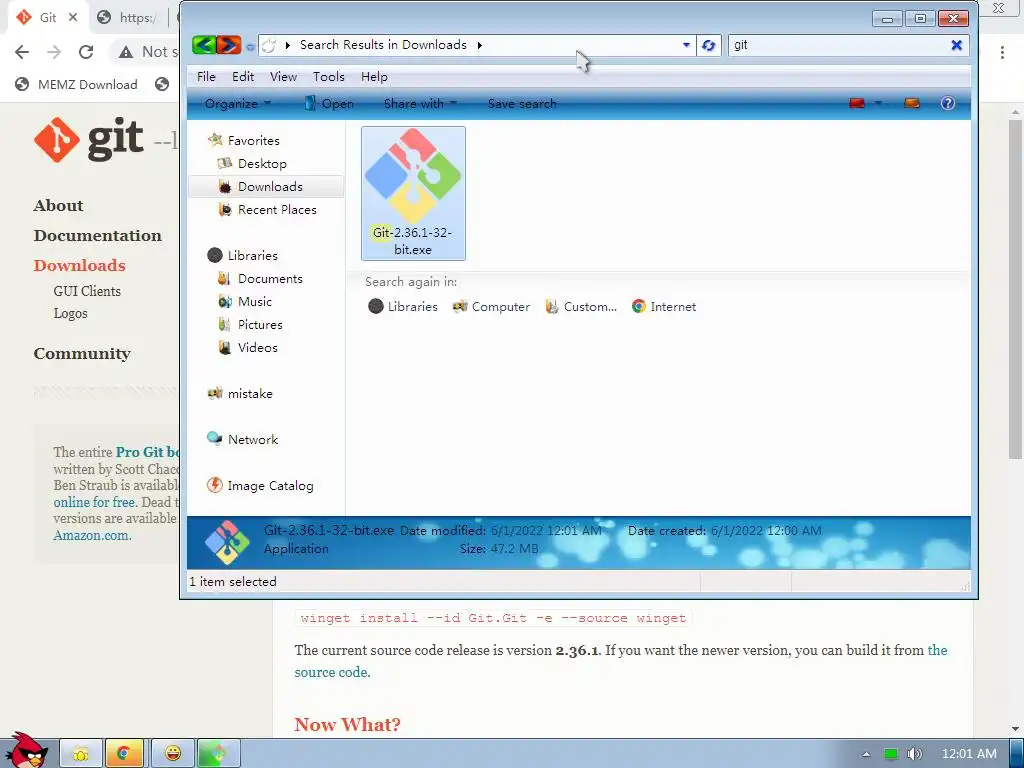Image resolution: width=1024 pixels, height=768 pixels.
Task: Click the 12:01 AM taskbar clock
Action: tap(969, 754)
